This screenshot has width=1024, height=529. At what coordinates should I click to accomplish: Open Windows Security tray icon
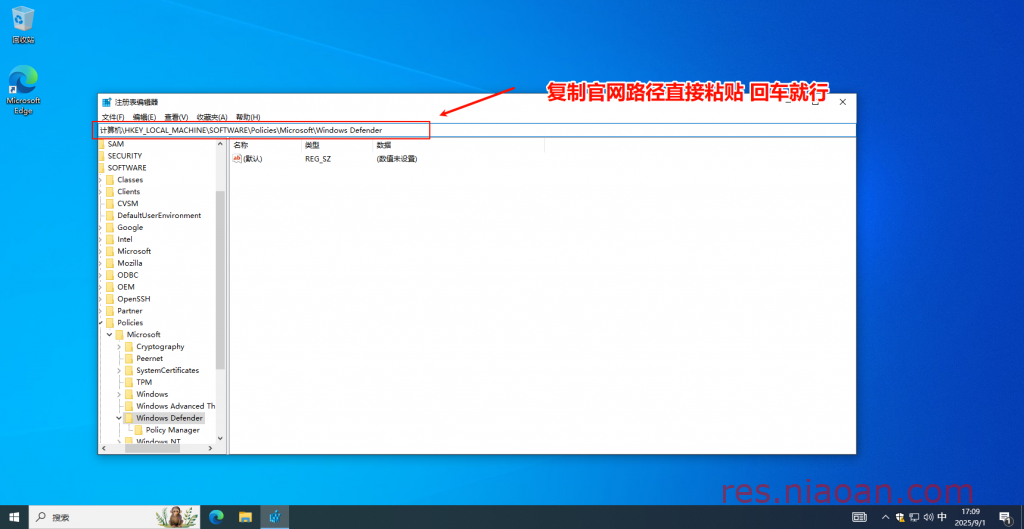point(900,517)
